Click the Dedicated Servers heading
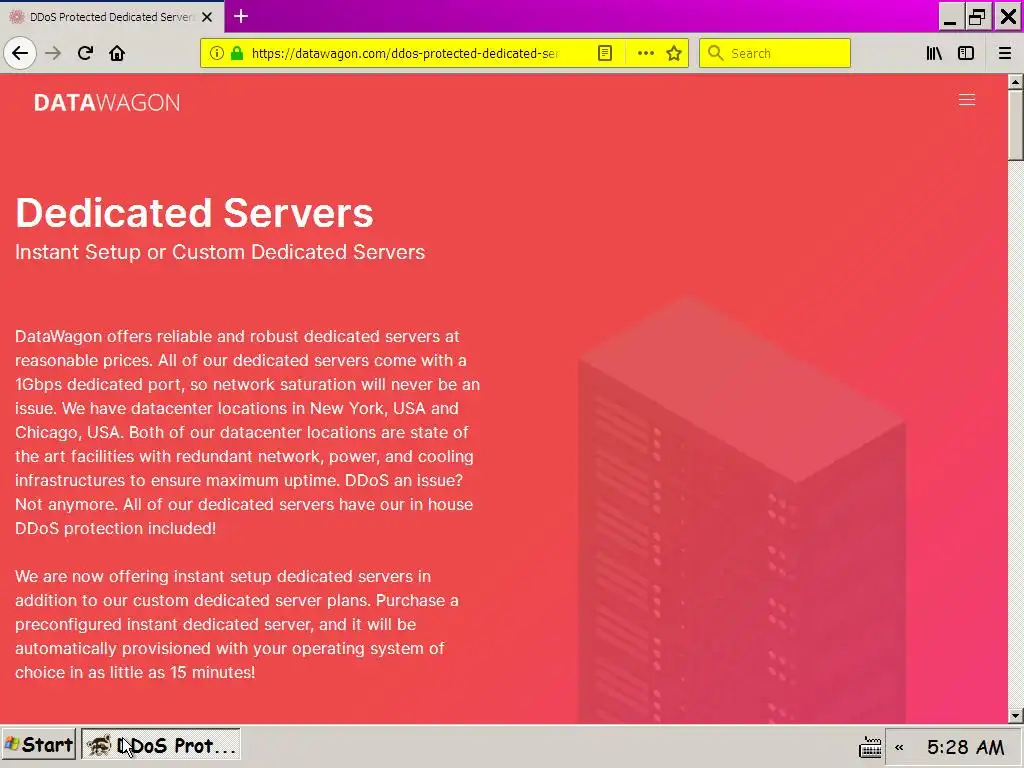This screenshot has height=768, width=1024. [x=194, y=212]
